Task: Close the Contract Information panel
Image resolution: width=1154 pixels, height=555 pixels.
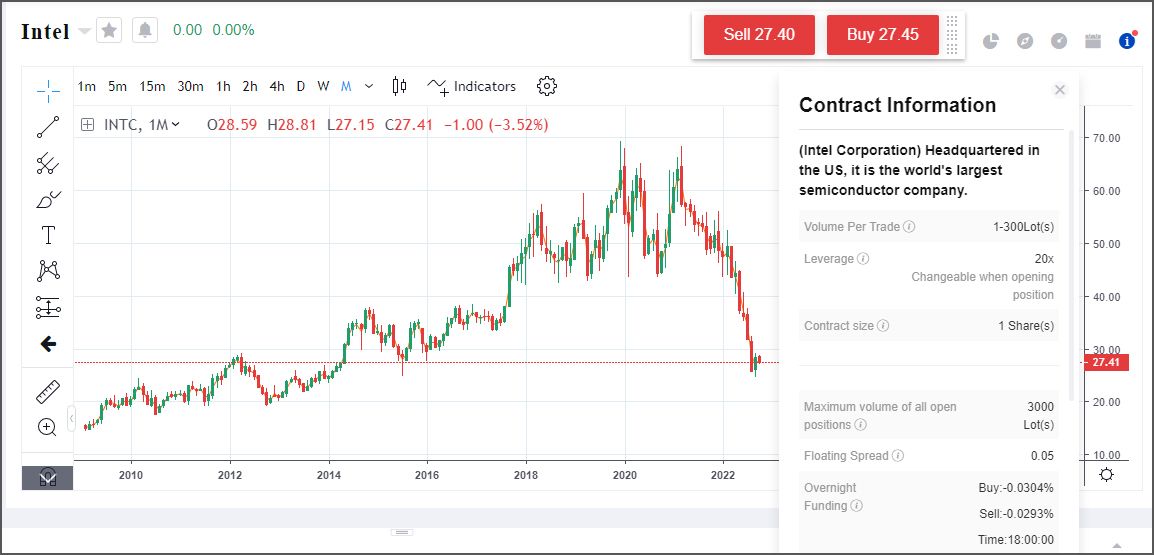Action: [x=1060, y=90]
